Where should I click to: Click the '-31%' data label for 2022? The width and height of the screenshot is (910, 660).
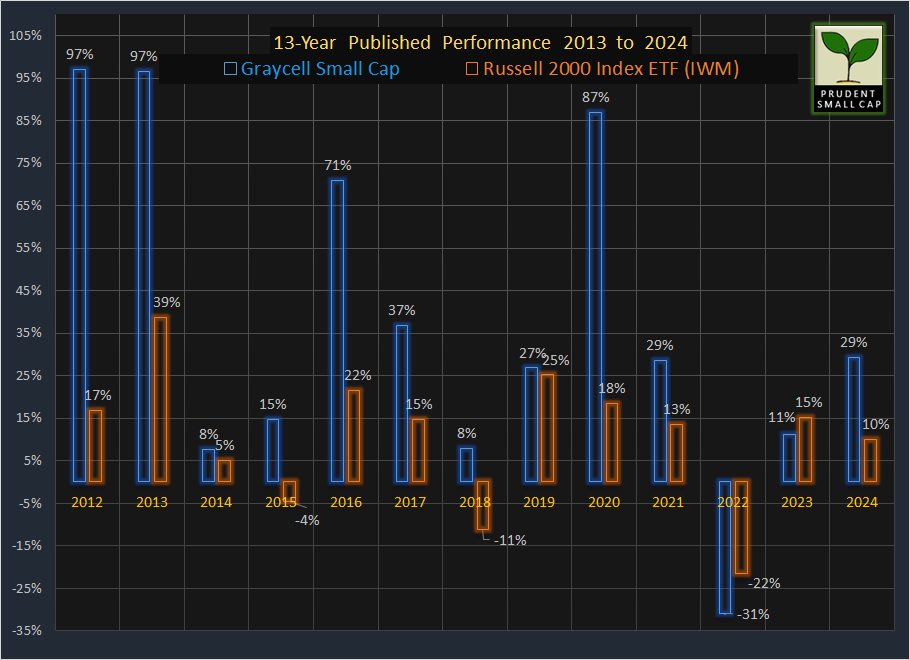point(753,614)
